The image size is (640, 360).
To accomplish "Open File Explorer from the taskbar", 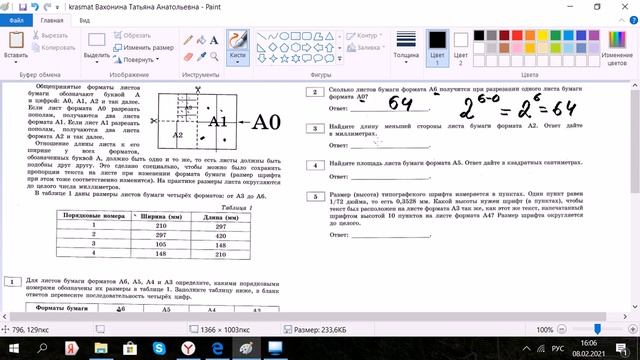I will tap(101, 349).
